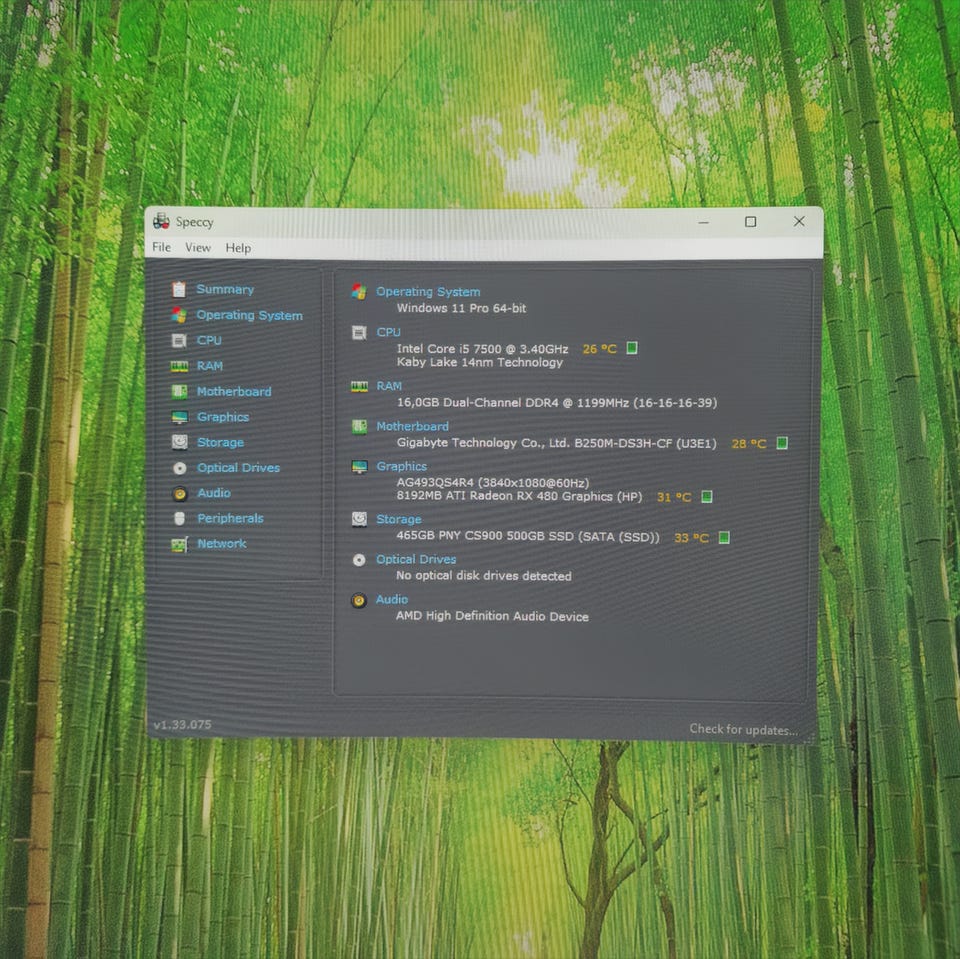The width and height of the screenshot is (960, 959).
Task: Click the Network icon in sidebar
Action: click(x=179, y=544)
